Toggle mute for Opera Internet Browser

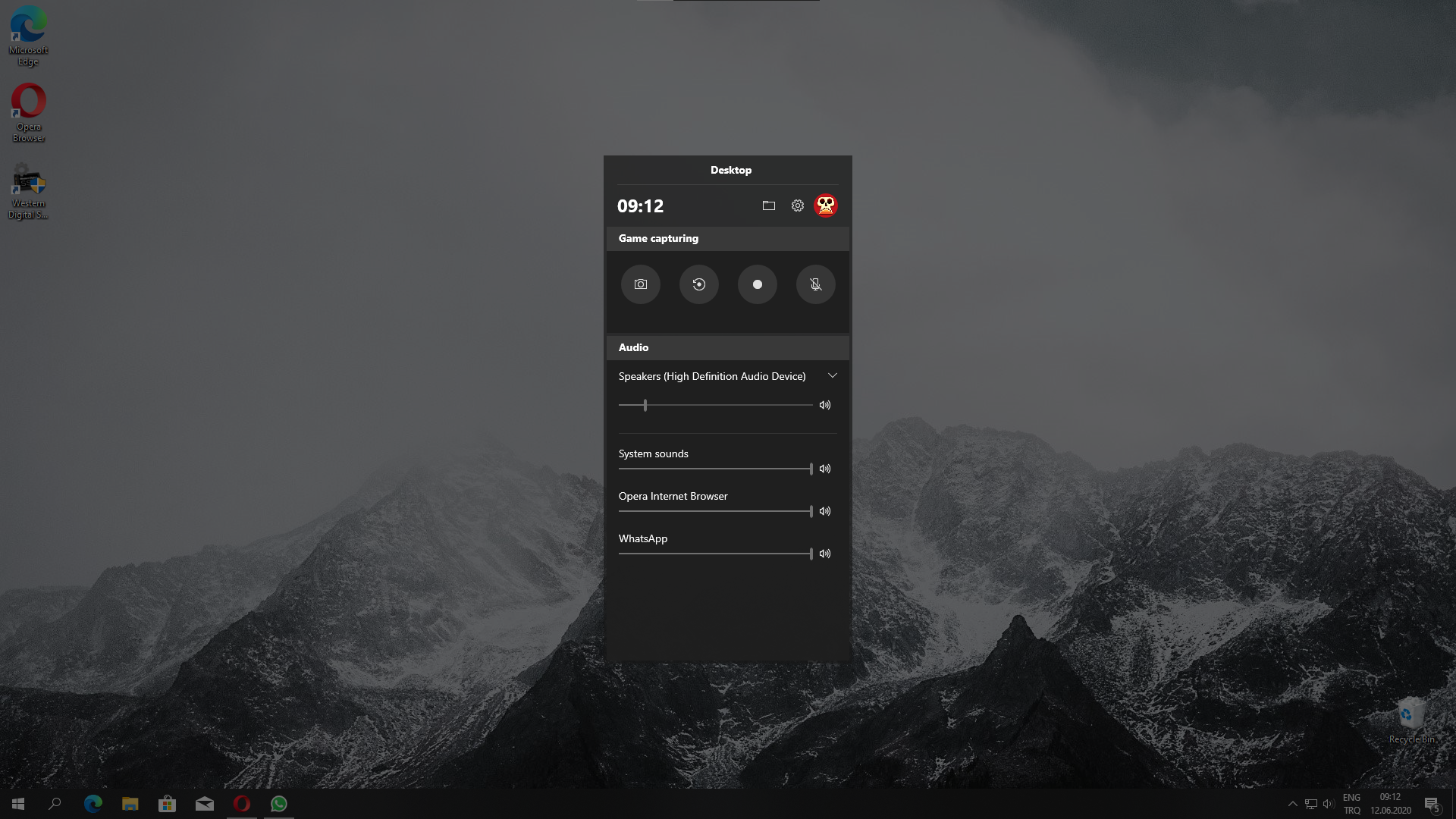[824, 511]
